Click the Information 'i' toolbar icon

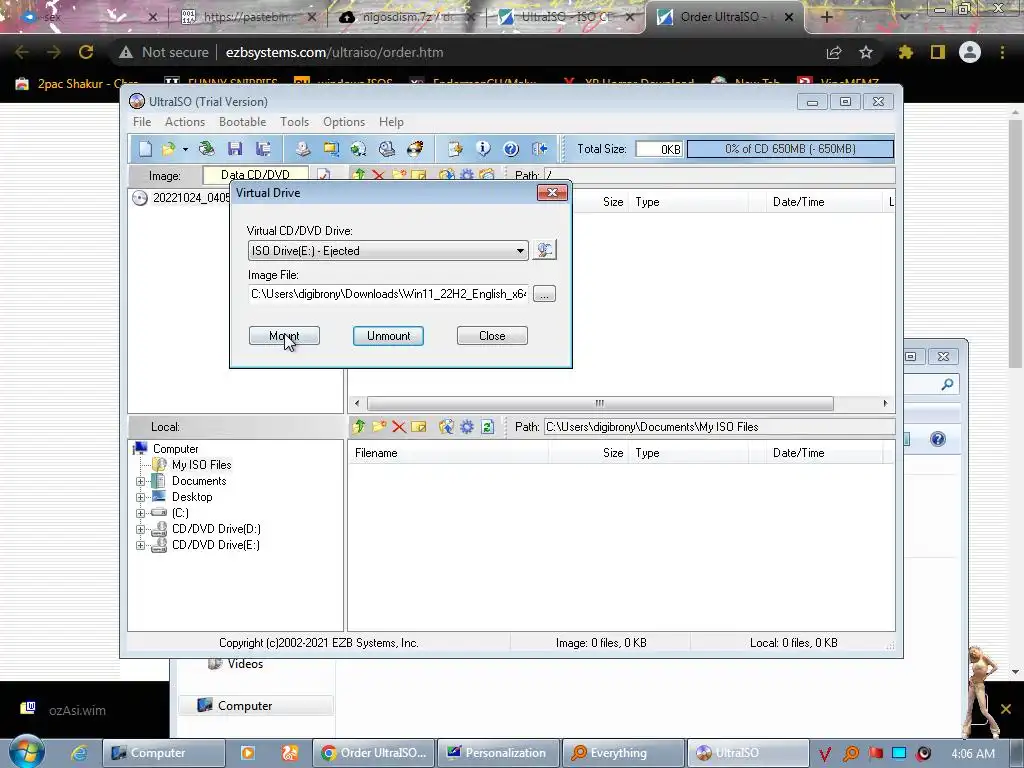pos(483,149)
